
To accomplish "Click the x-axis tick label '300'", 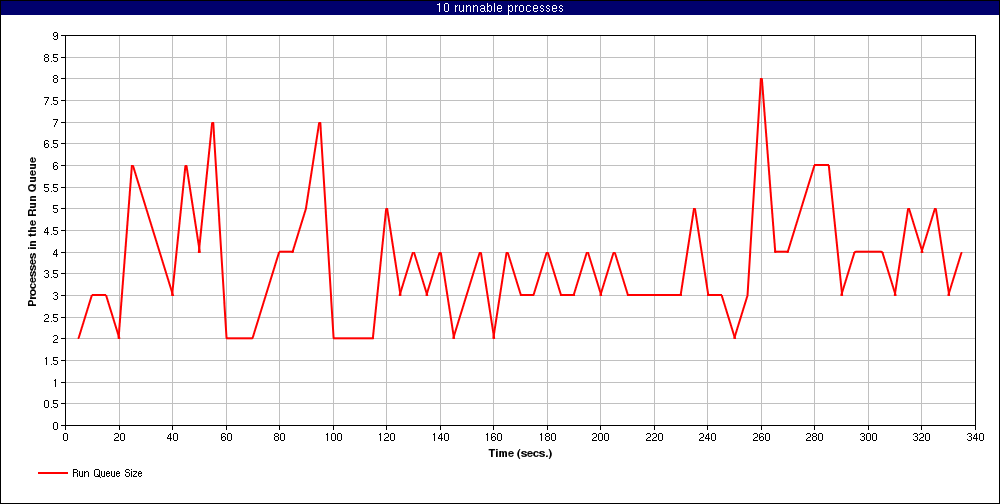I will [868, 438].
